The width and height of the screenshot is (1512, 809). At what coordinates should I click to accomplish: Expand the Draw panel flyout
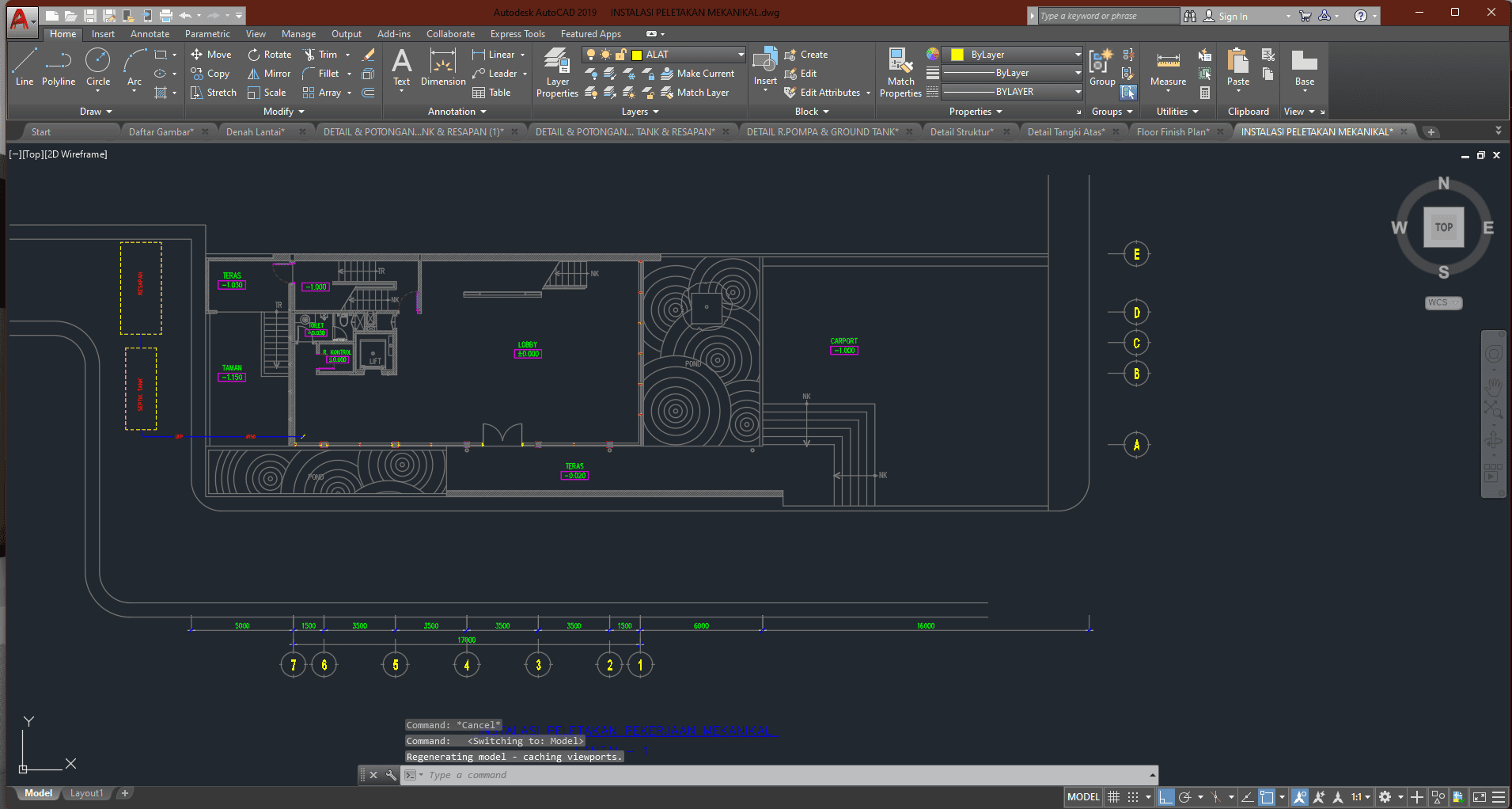97,112
